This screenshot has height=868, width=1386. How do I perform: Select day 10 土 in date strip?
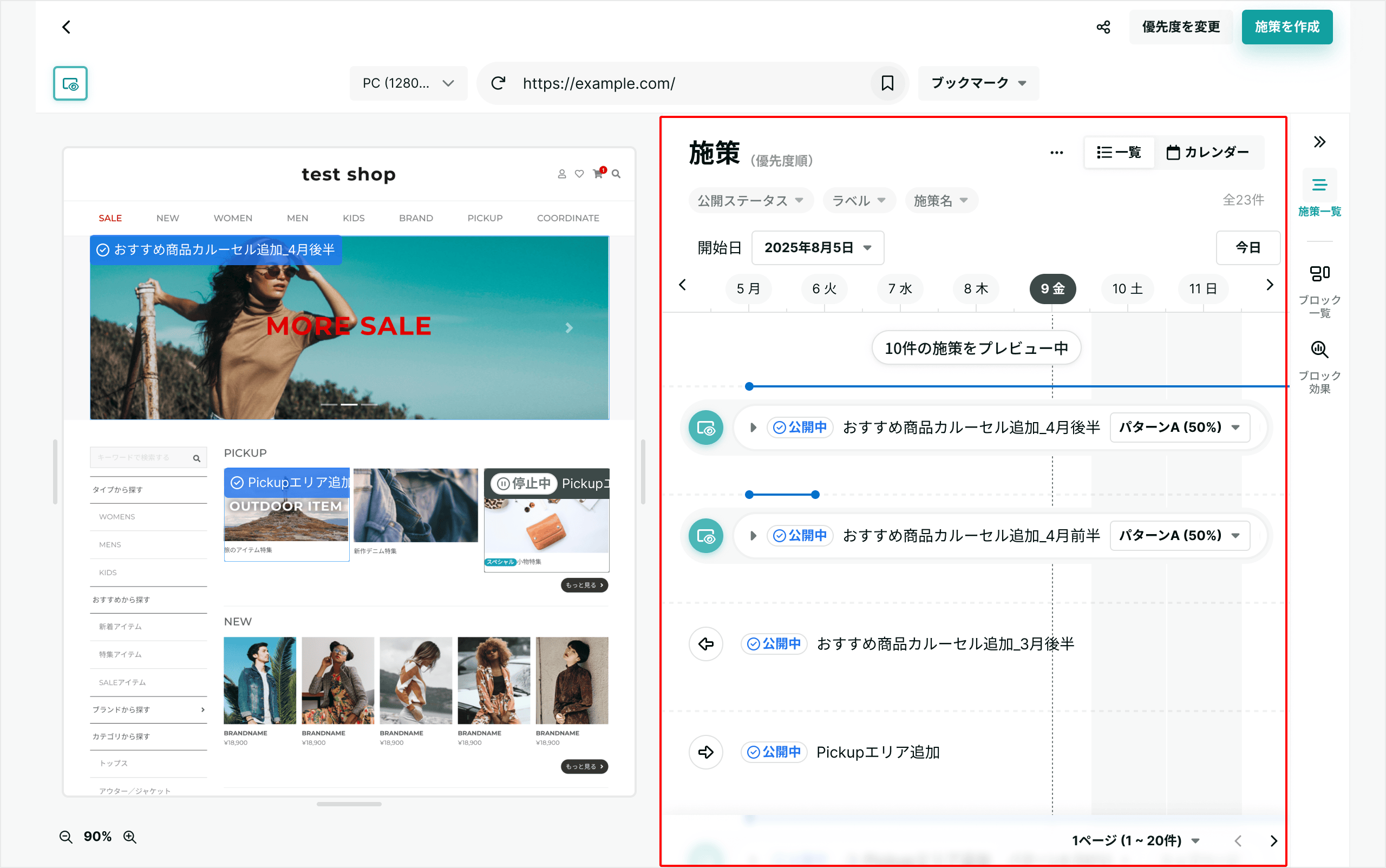pyautogui.click(x=1128, y=289)
